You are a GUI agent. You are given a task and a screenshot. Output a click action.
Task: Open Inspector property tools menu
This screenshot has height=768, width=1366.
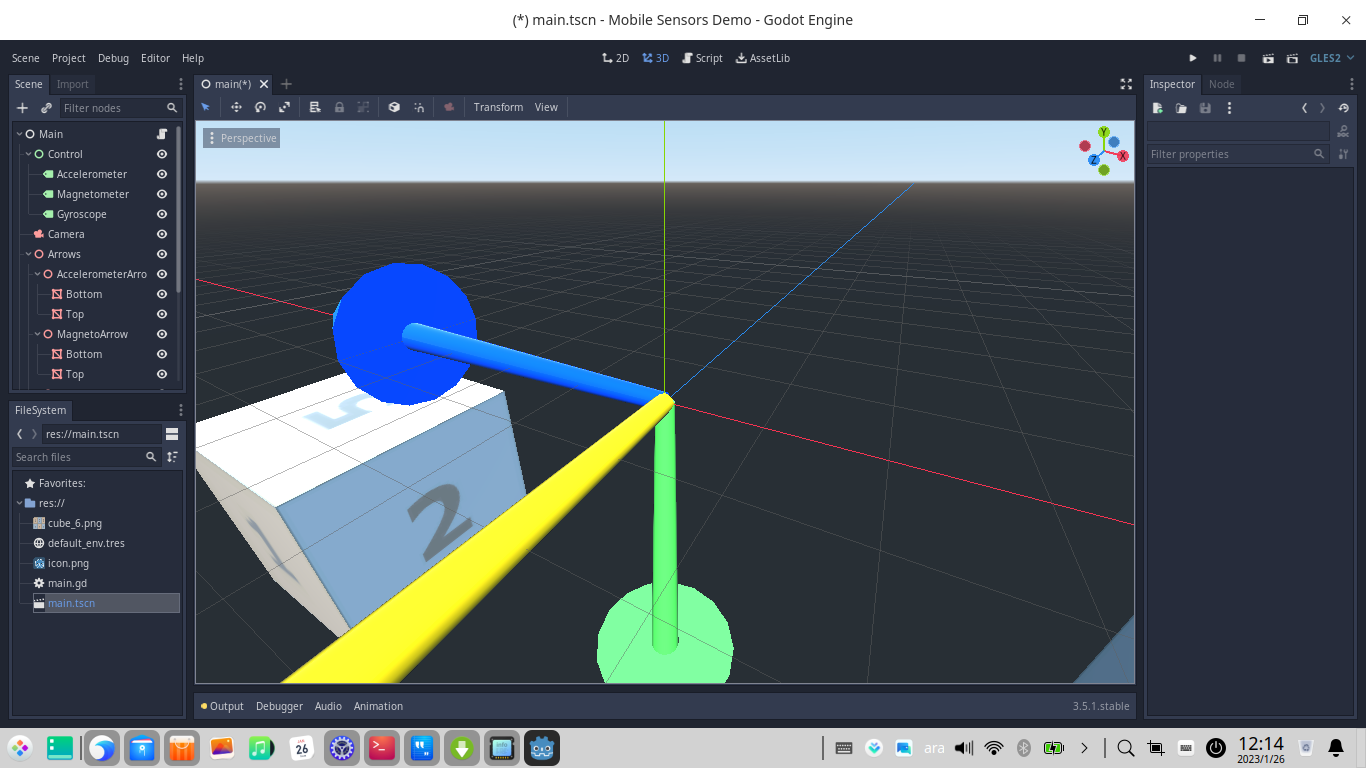coord(1343,154)
